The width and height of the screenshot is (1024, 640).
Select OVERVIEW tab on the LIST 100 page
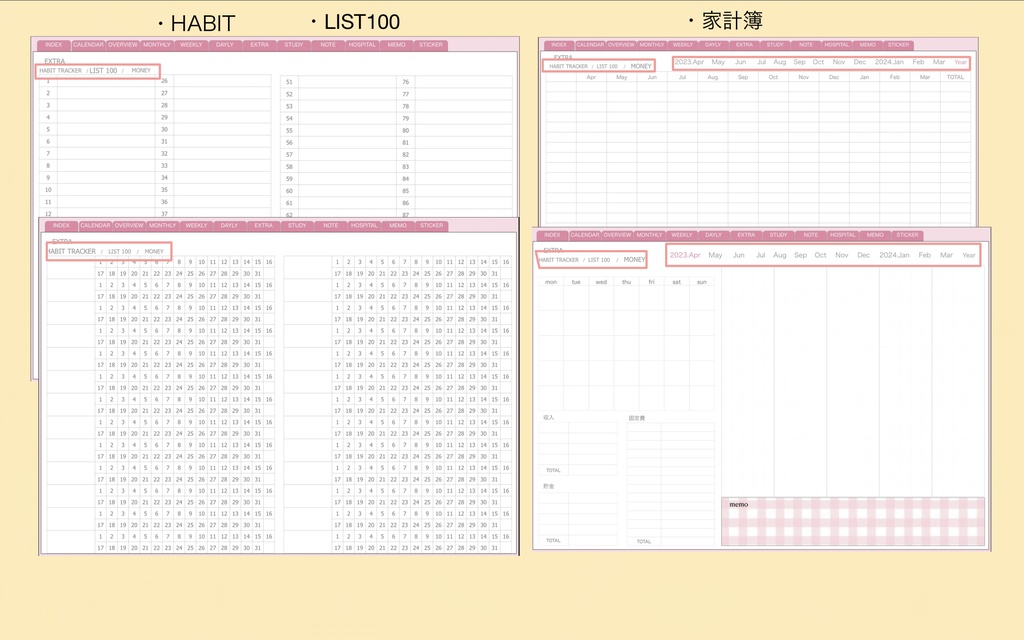[123, 45]
